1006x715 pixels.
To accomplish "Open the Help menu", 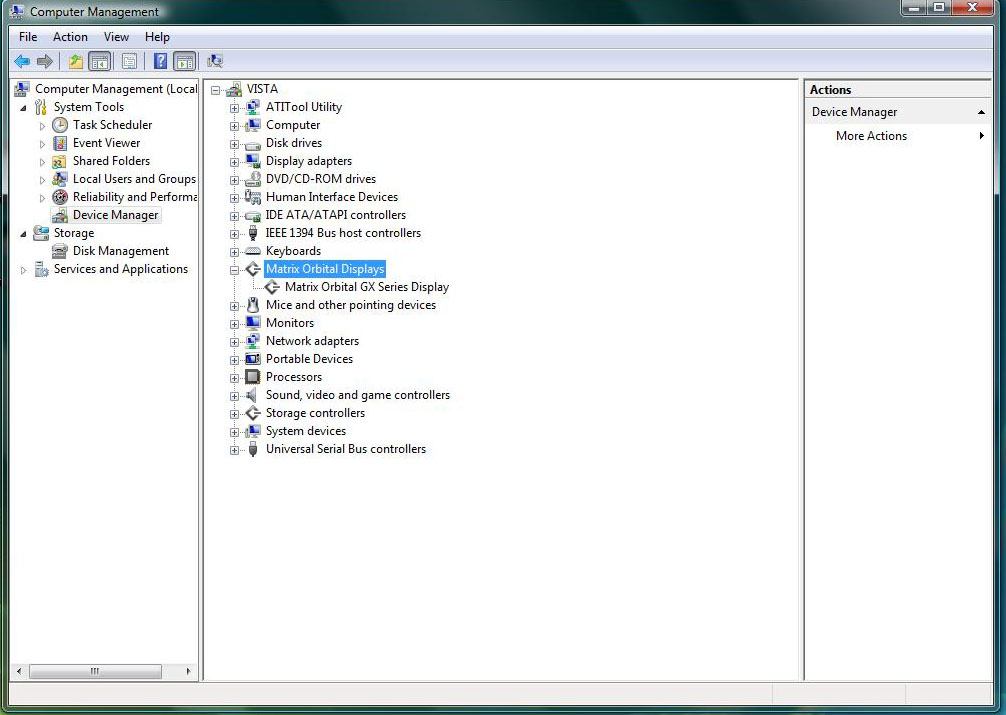I will (157, 37).
